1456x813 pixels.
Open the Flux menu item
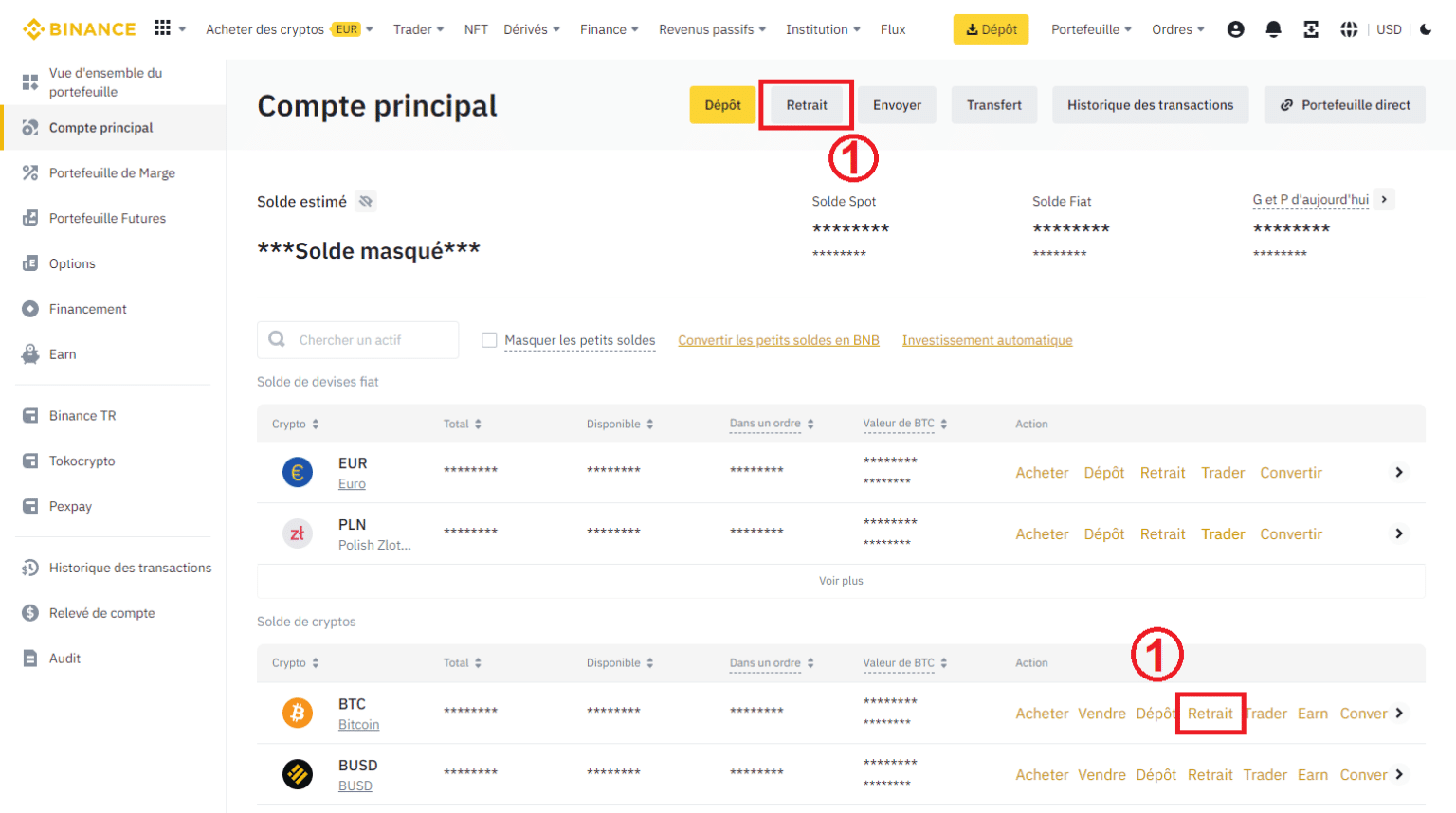click(893, 29)
